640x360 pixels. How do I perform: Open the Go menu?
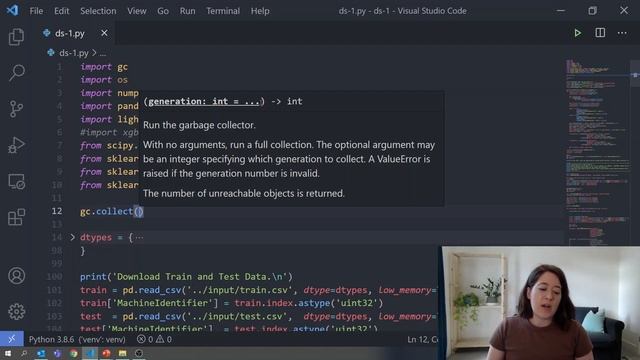163,11
